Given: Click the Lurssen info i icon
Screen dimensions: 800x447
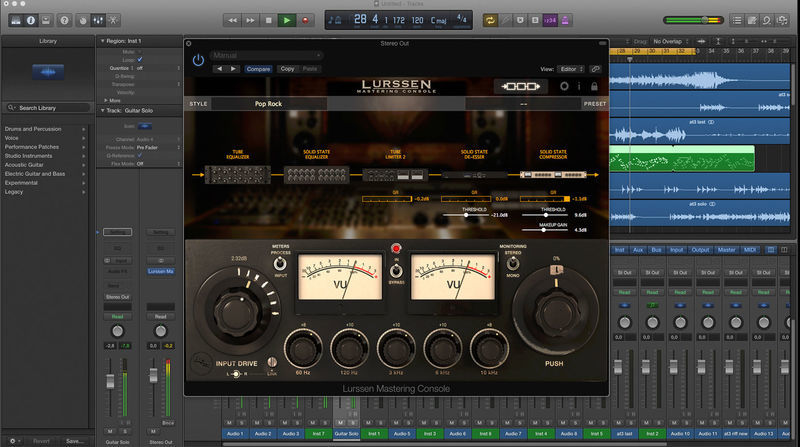Looking at the screenshot, I should 579,86.
